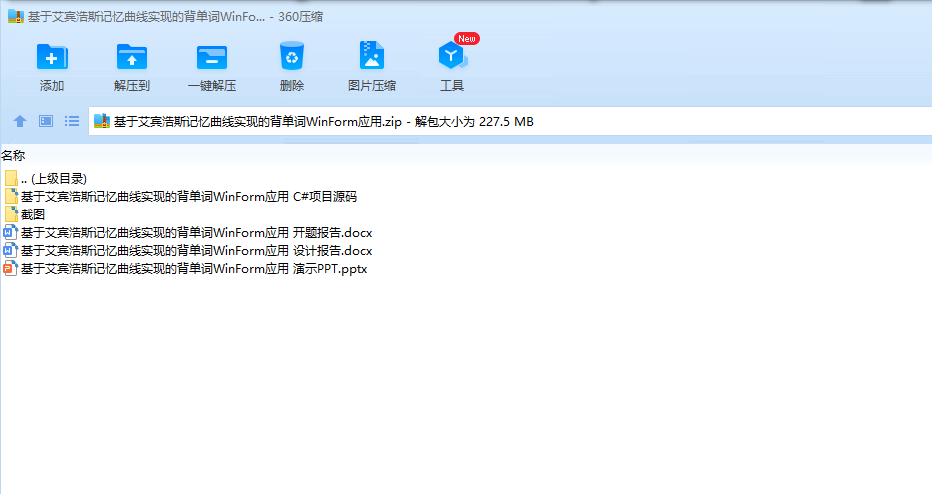This screenshot has height=494, width=932.
Task: Switch to the large icon view button
Action: click(x=46, y=121)
